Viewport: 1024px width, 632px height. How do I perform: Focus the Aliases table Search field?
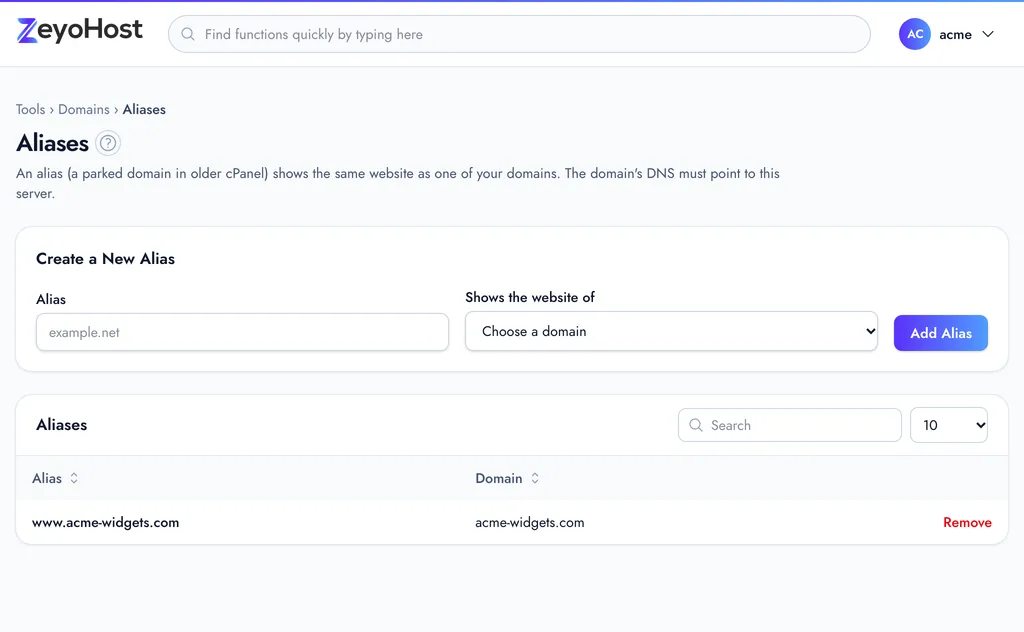coord(790,425)
